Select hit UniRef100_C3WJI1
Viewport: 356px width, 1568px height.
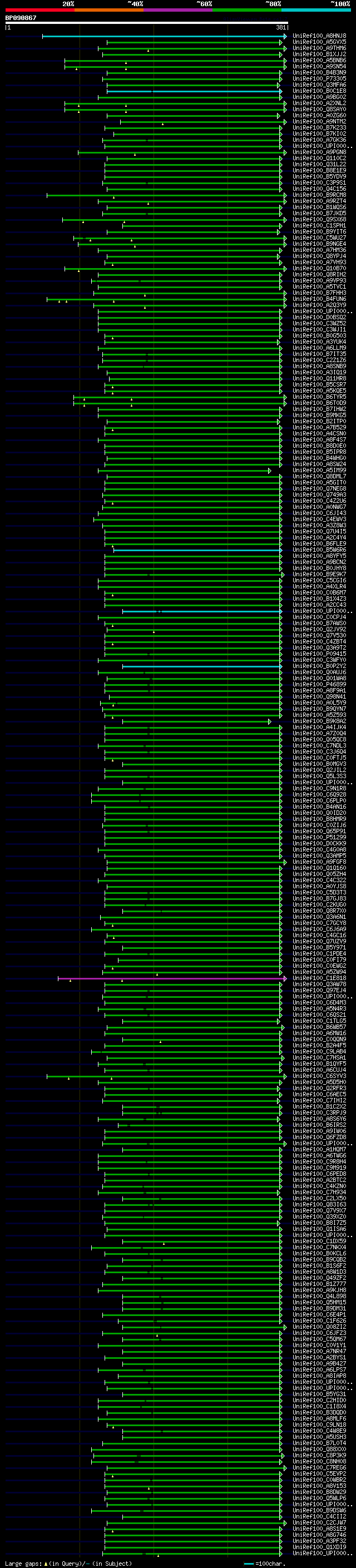point(319,329)
